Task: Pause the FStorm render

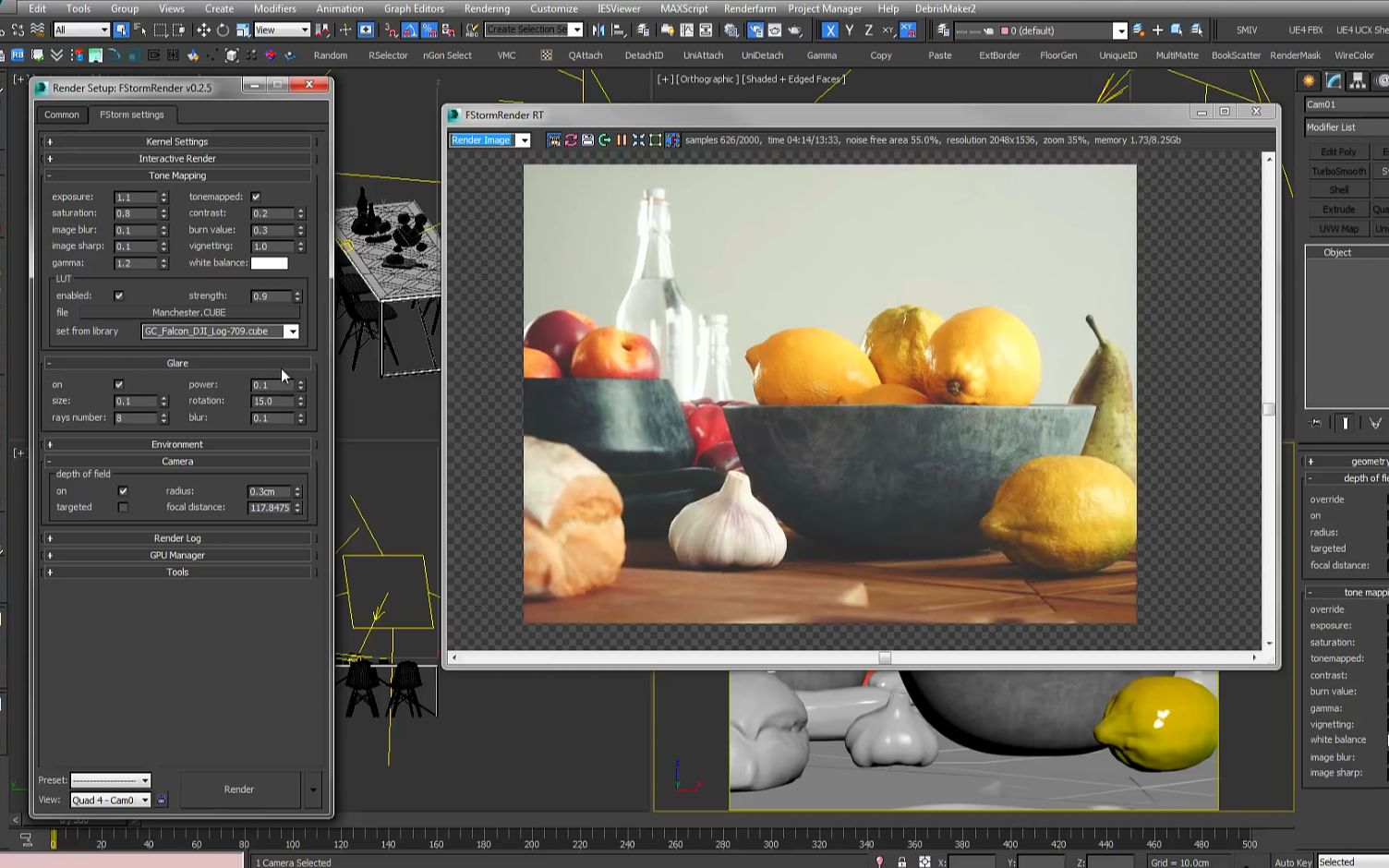Action: point(622,140)
